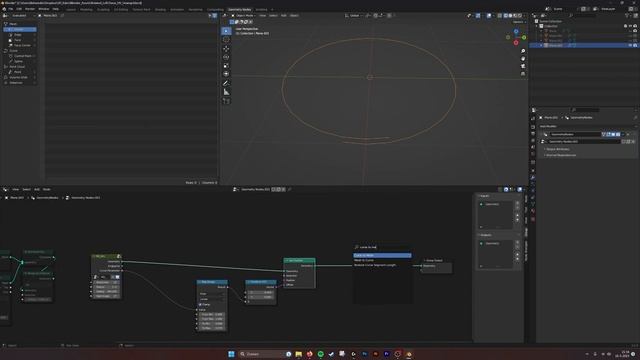
Task: Toggle camera view with camera icon
Action: point(523,66)
